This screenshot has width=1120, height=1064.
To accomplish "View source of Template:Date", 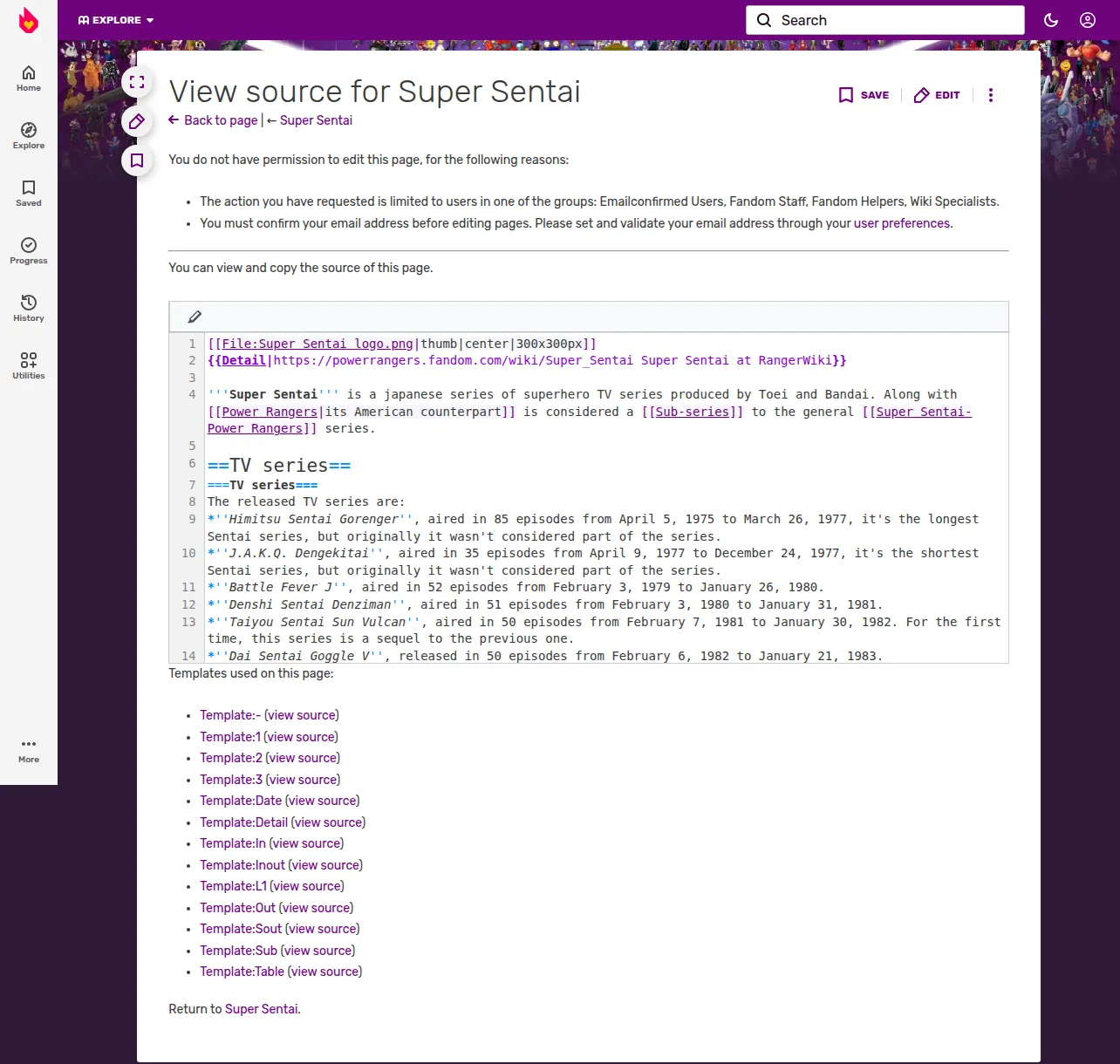I will [x=323, y=801].
